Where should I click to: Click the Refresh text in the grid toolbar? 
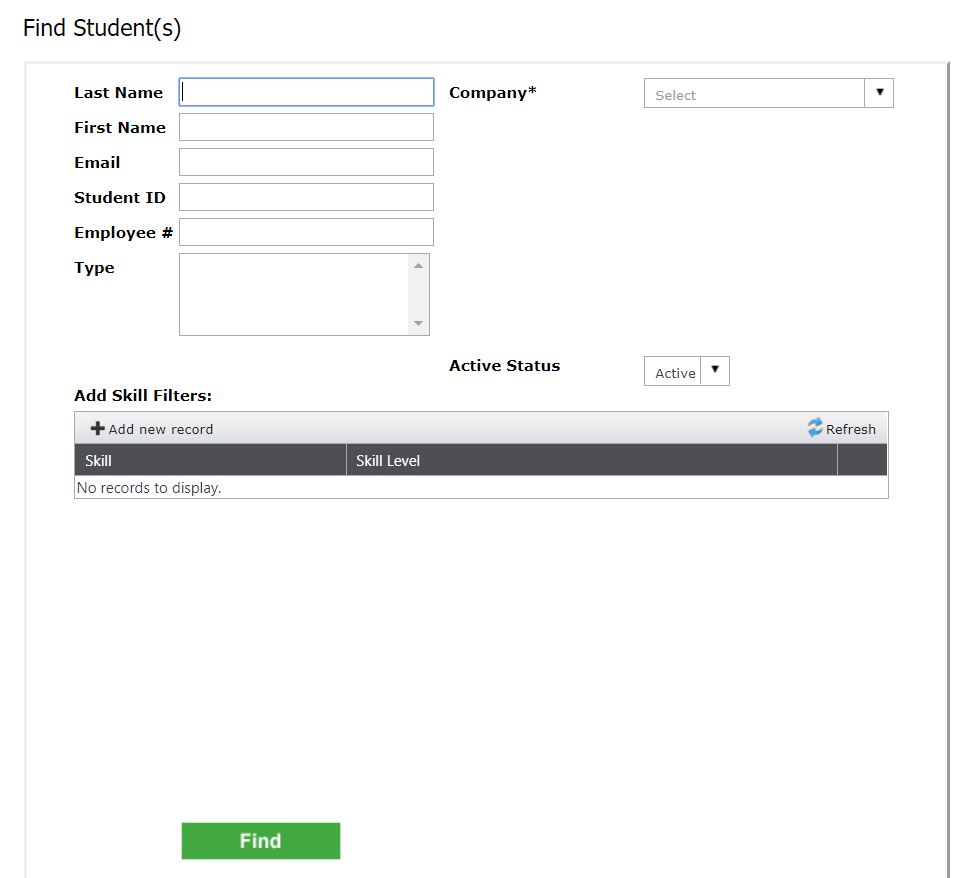pyautogui.click(x=850, y=429)
